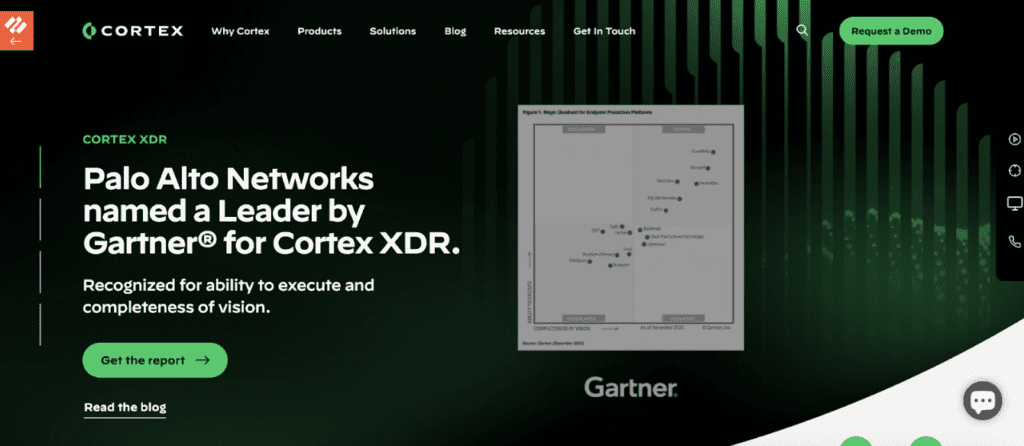Click the Gartner Magic Quadrant chart image

(x=631, y=227)
